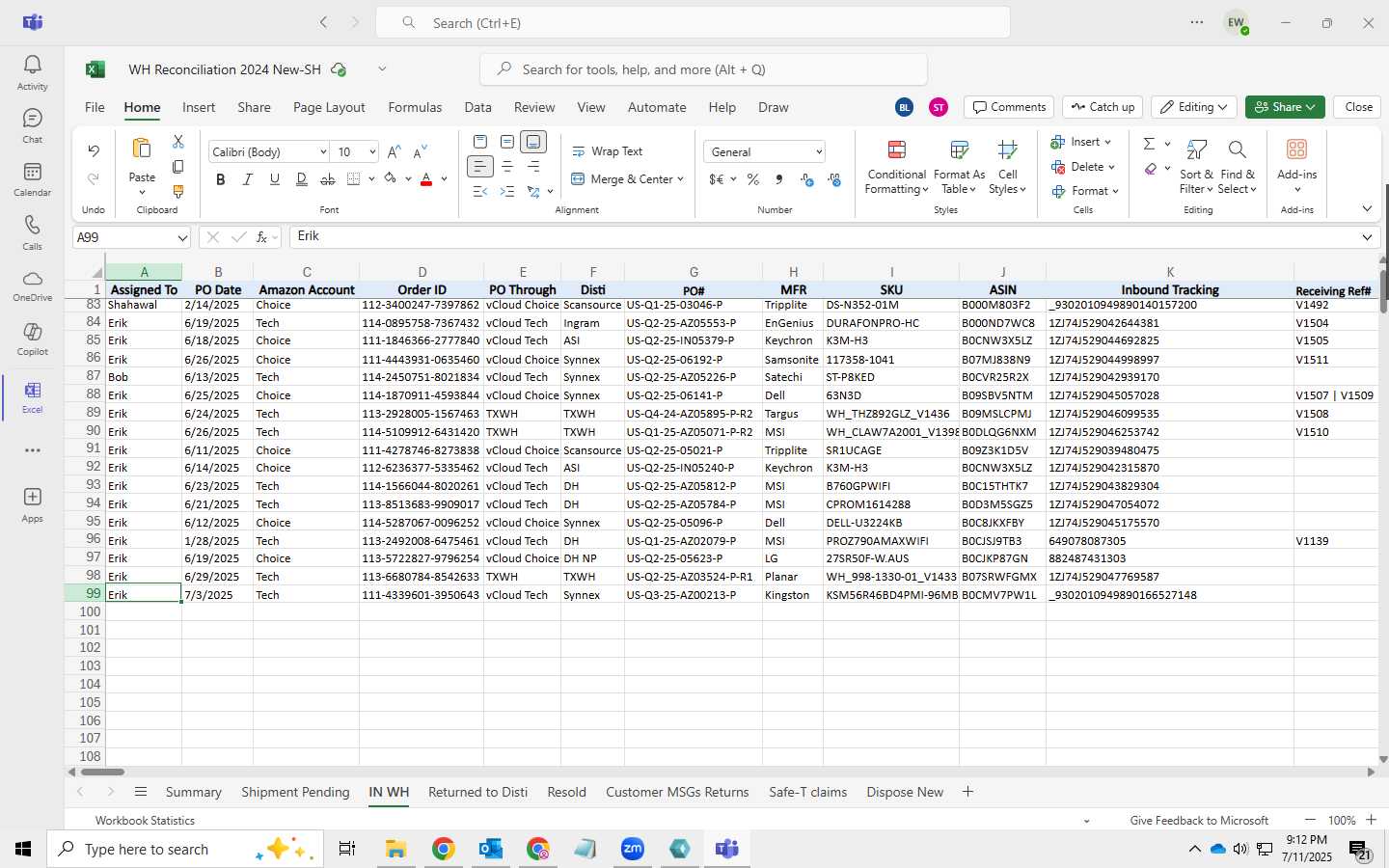This screenshot has width=1389, height=868.
Task: Click the Comments button
Action: [1009, 107]
